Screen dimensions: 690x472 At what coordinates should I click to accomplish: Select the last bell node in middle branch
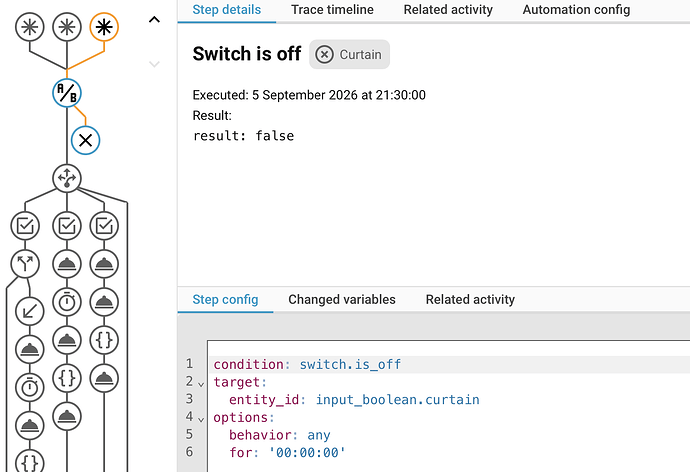[x=67, y=416]
